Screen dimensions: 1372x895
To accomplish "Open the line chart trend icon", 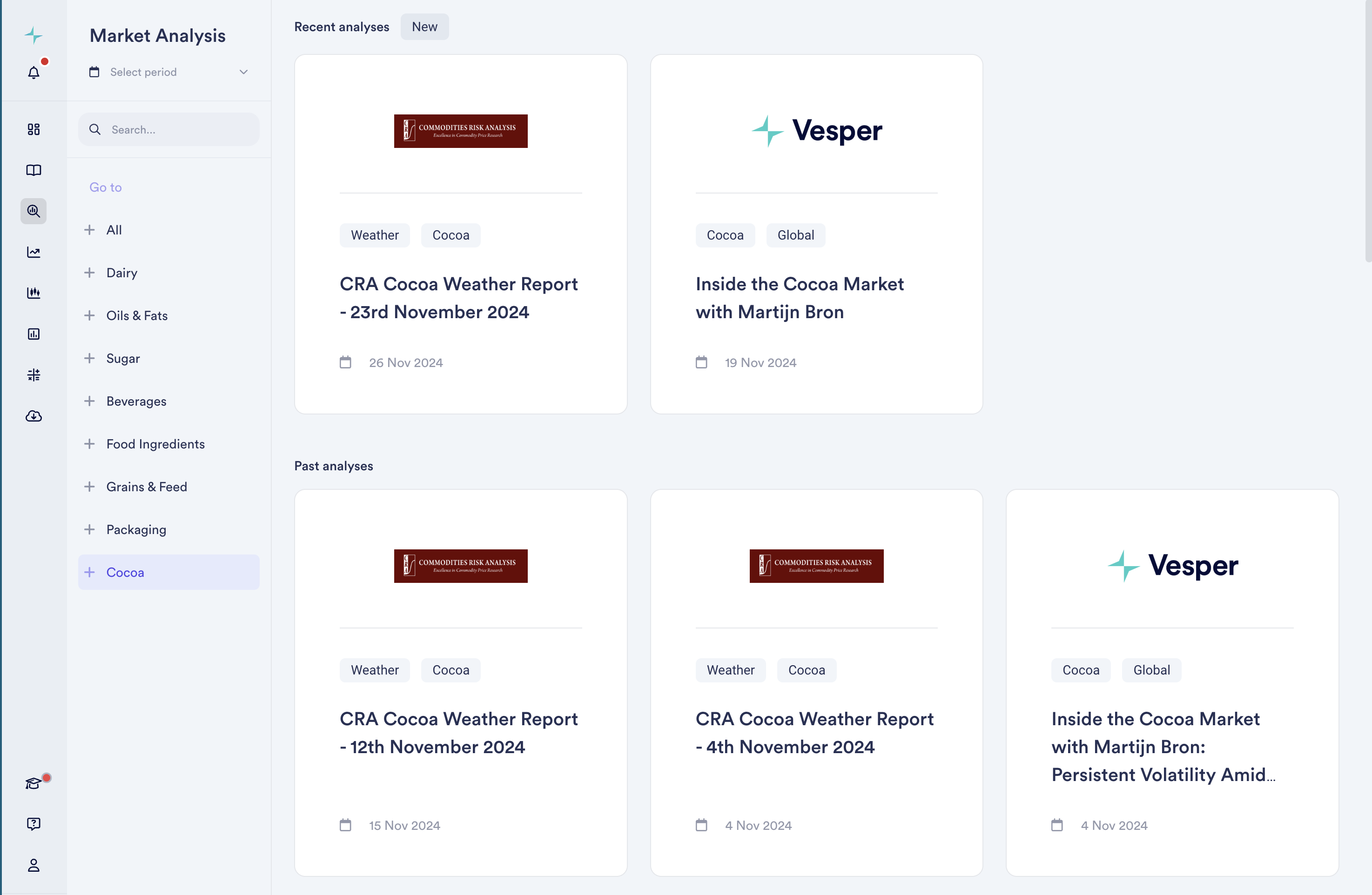I will tap(34, 252).
